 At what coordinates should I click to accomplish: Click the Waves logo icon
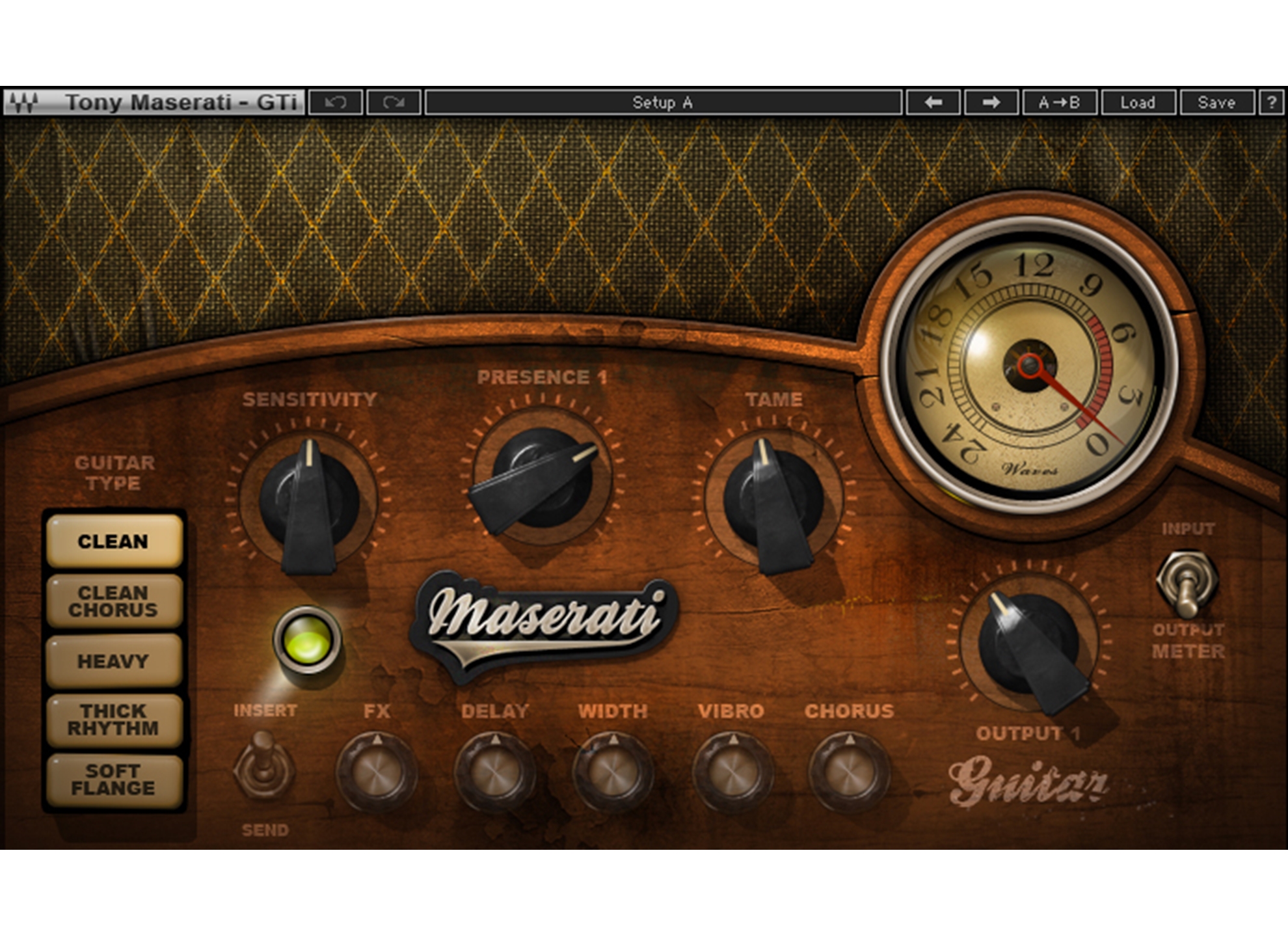tap(25, 103)
